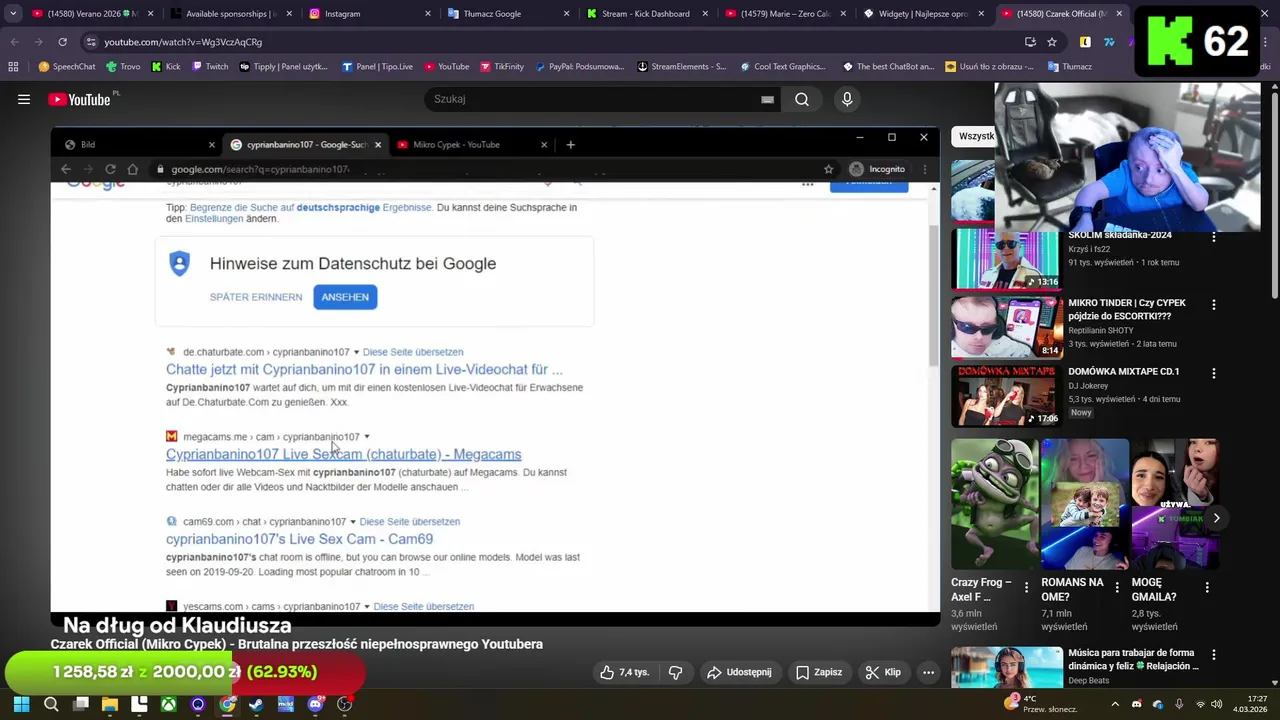This screenshot has width=1280, height=720.
Task: Expand hidden system tray icons chevron
Action: (x=1115, y=704)
